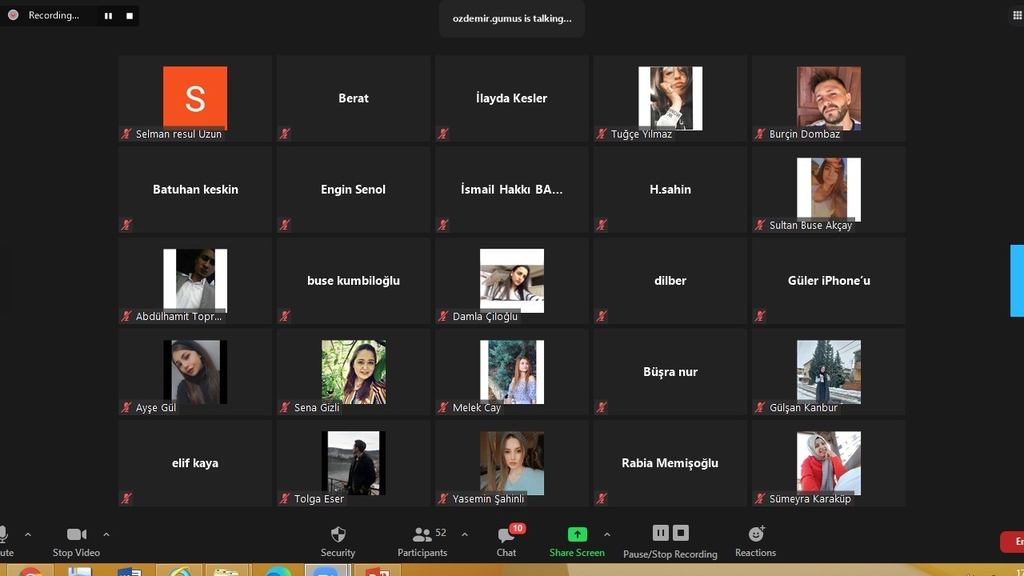
Task: Expand participants options arrow
Action: click(464, 534)
